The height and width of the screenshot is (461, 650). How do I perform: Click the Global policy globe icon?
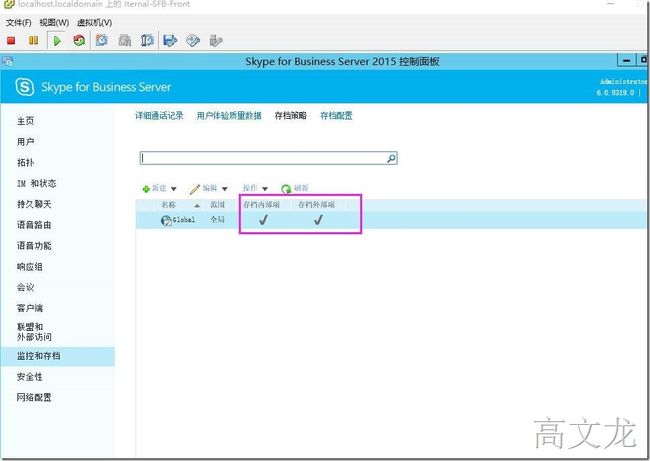(166, 220)
